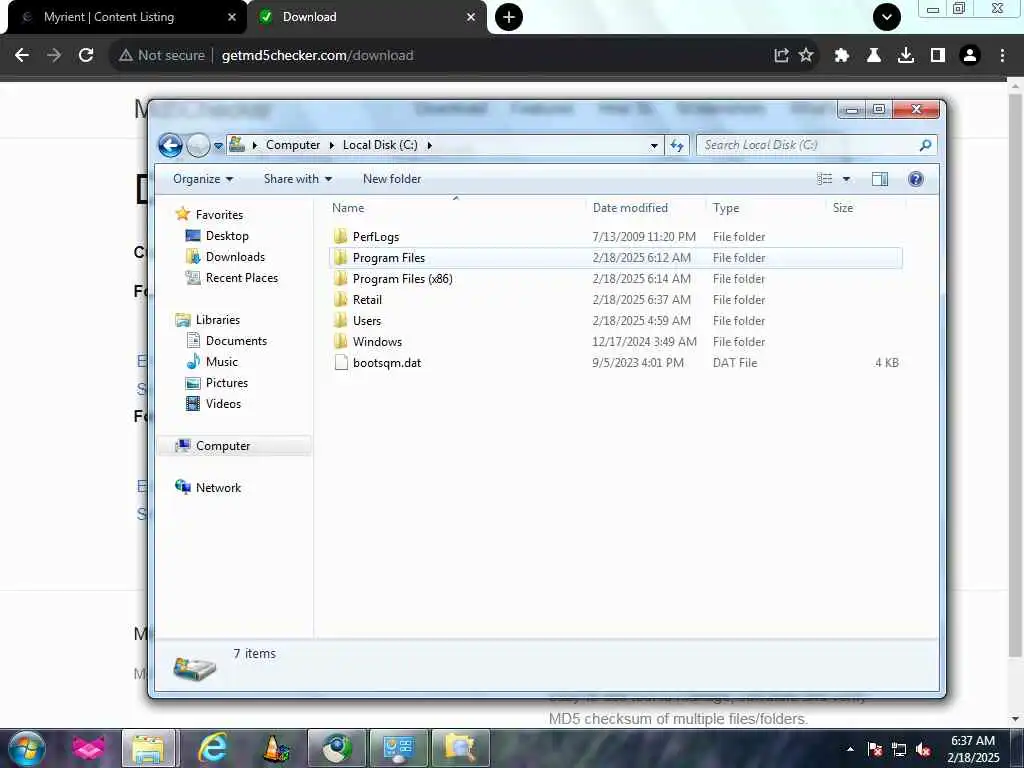
Task: Open the address bar previous locations dropdown
Action: [654, 146]
